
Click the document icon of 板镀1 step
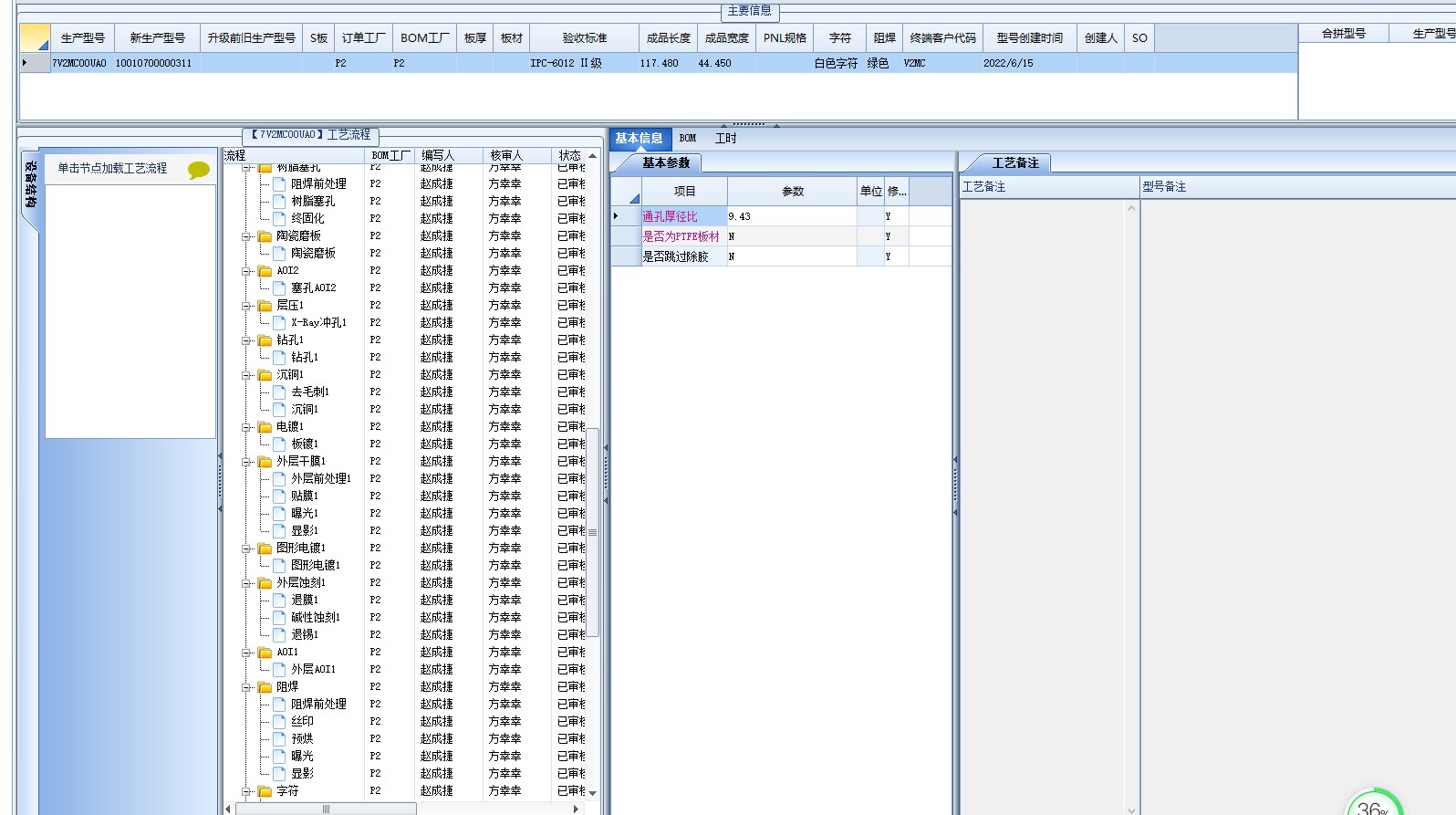pos(280,444)
